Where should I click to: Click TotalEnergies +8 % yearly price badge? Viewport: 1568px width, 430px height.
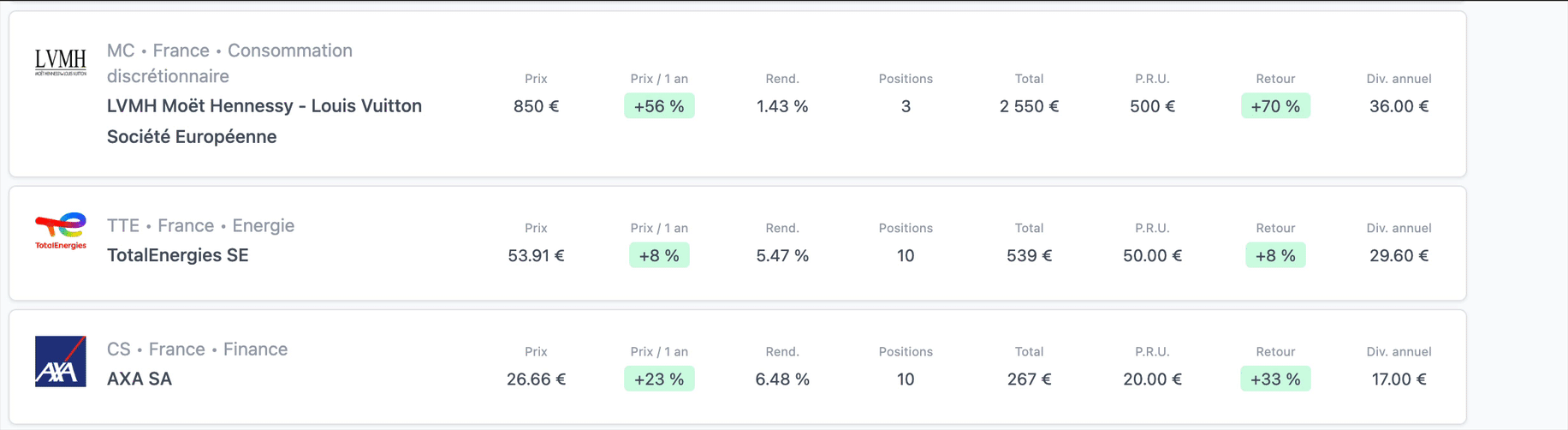pyautogui.click(x=659, y=255)
